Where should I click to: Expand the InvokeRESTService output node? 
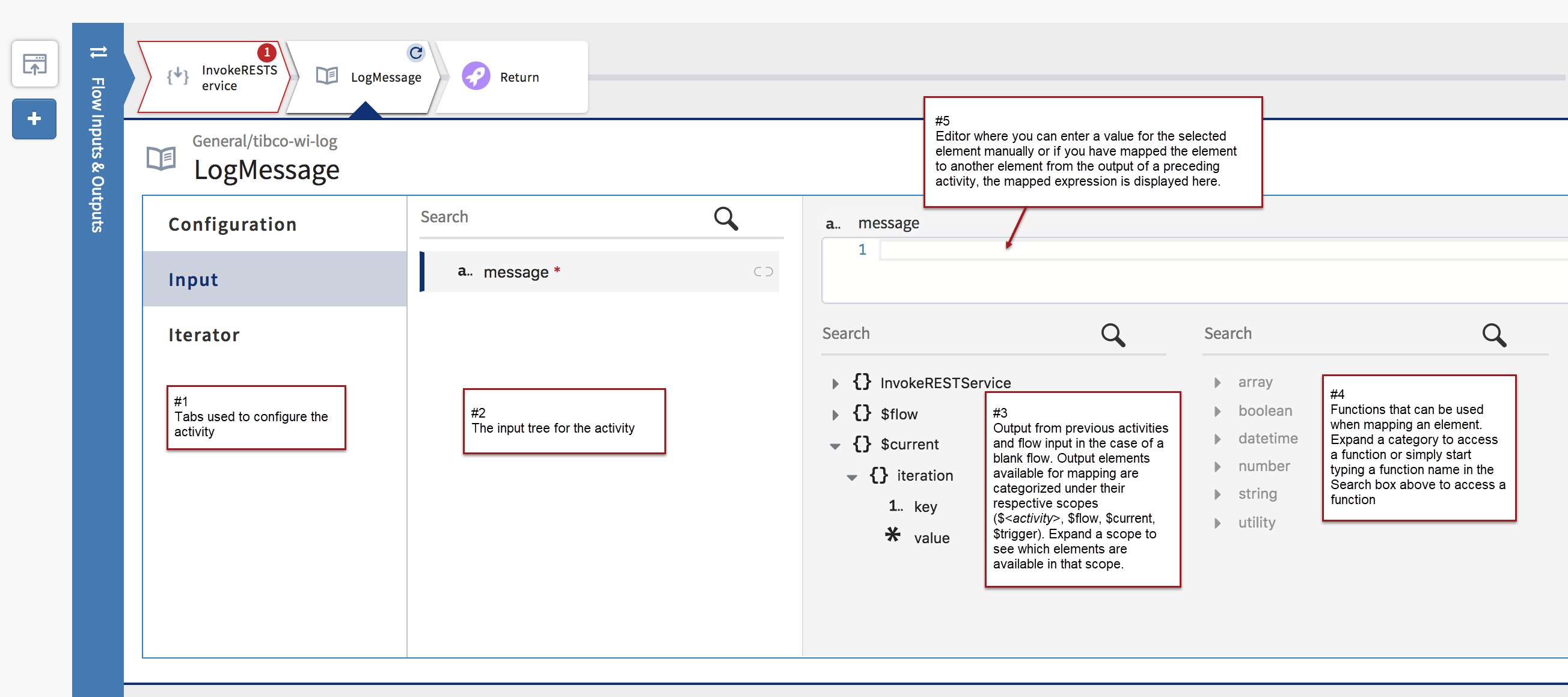point(835,384)
